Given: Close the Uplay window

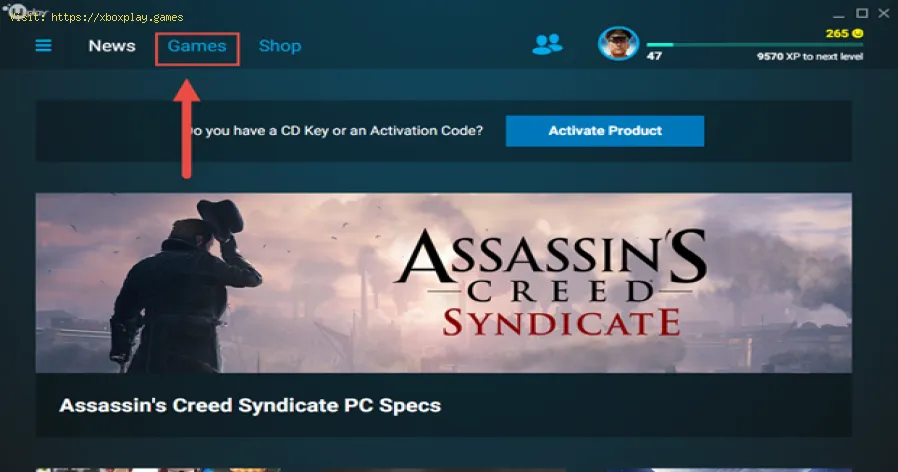Looking at the screenshot, I should [884, 13].
